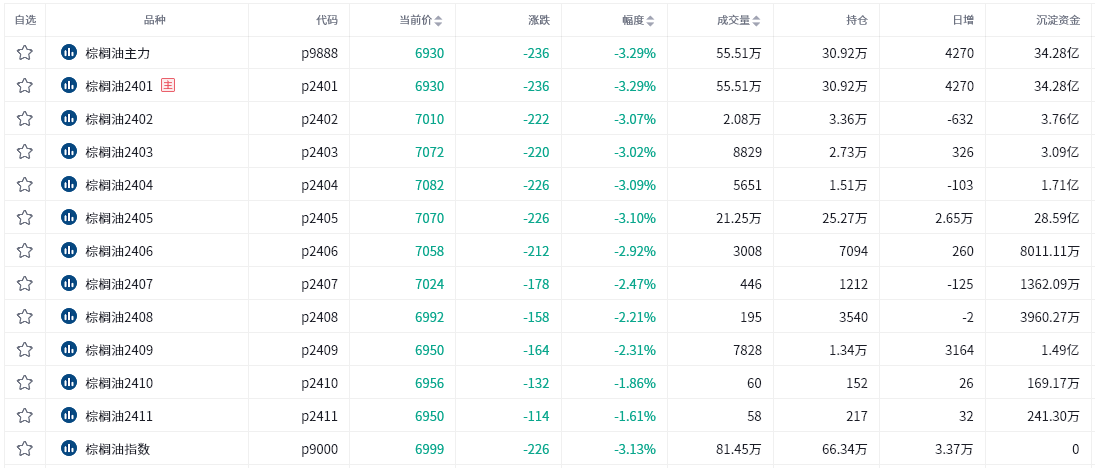Open 棕榈油2404 contract link

coord(119,185)
